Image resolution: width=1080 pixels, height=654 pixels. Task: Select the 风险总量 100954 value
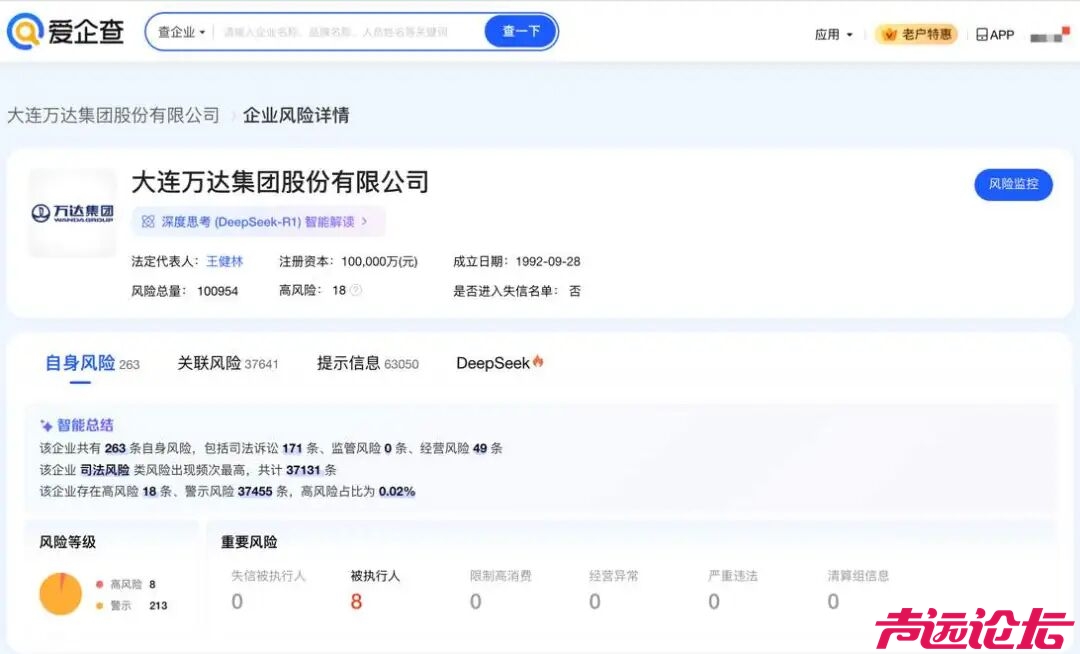pyautogui.click(x=218, y=291)
